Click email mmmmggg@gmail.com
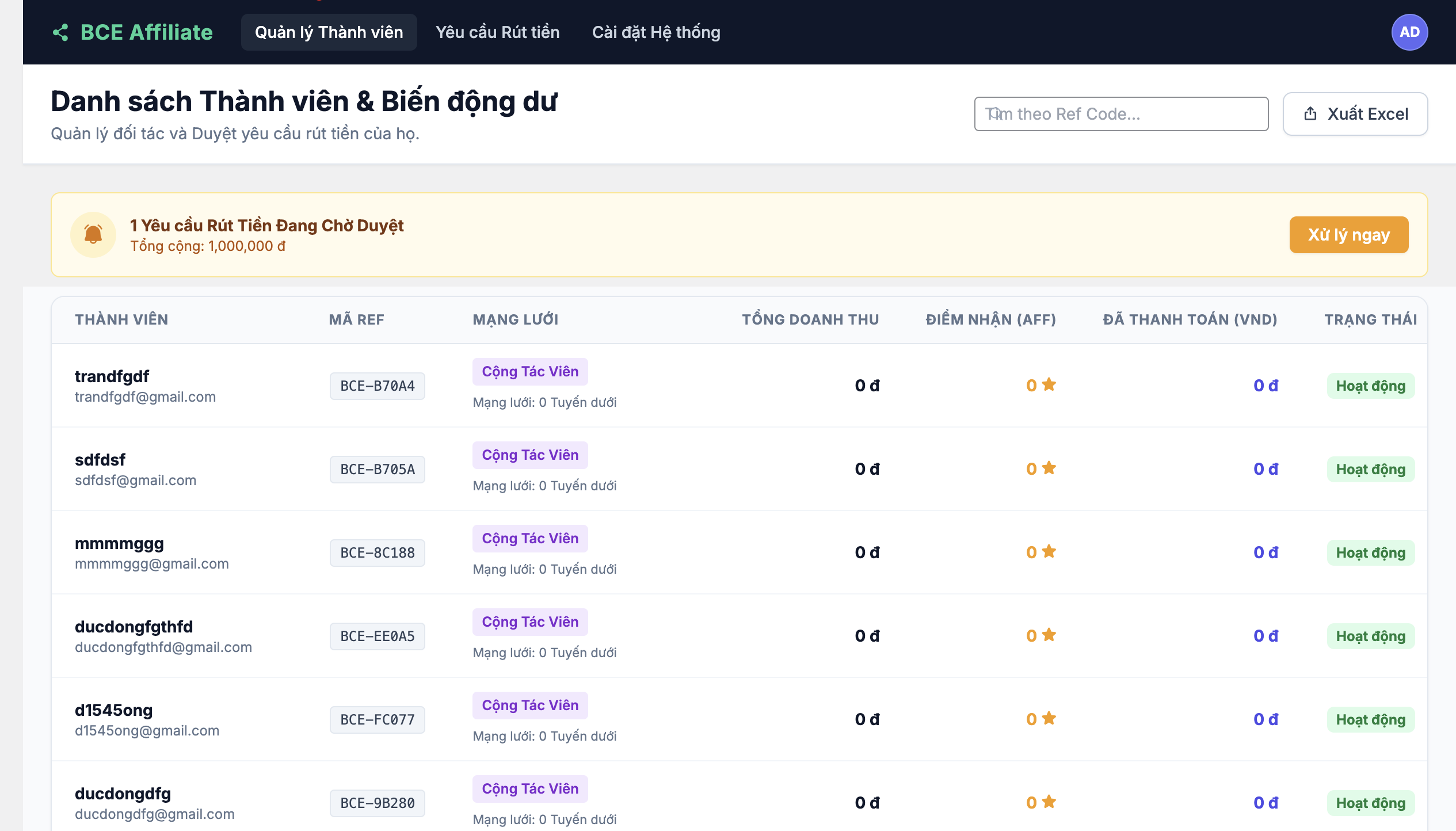The height and width of the screenshot is (831, 1456). click(x=152, y=564)
